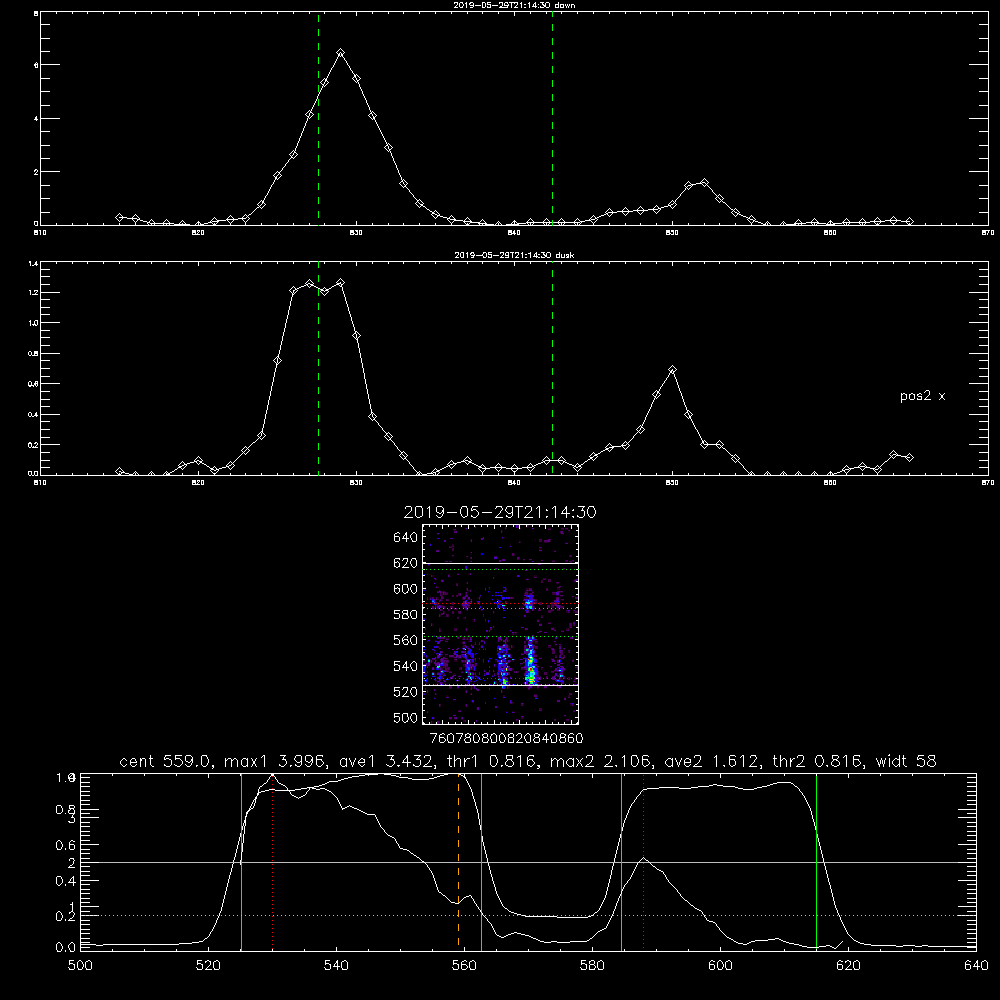Click the '560' x-axis label of bottom plot
This screenshot has height=1000, width=1000.
coord(464,966)
